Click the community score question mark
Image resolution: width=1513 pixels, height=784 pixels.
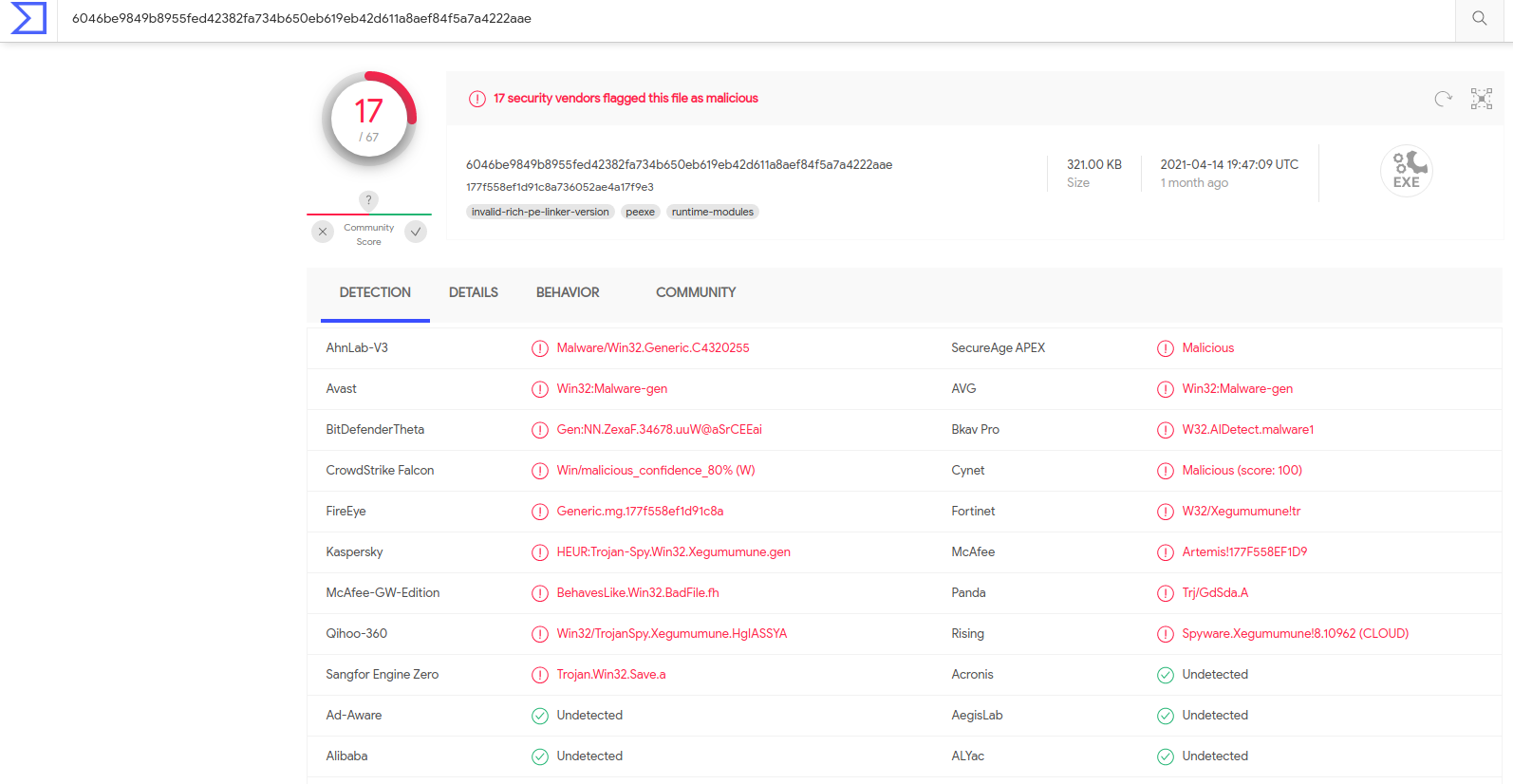[368, 200]
